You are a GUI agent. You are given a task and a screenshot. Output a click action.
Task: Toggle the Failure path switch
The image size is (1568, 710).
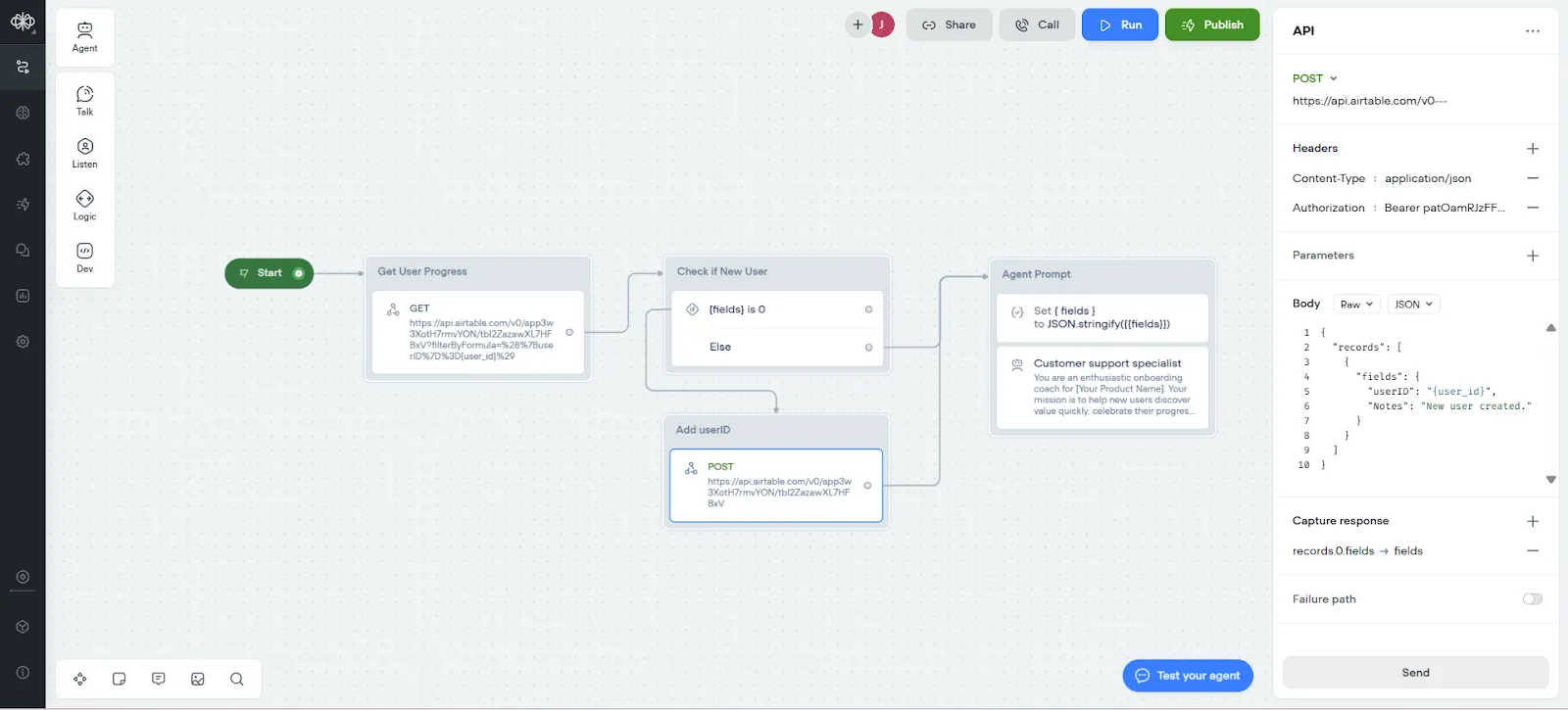(1533, 599)
